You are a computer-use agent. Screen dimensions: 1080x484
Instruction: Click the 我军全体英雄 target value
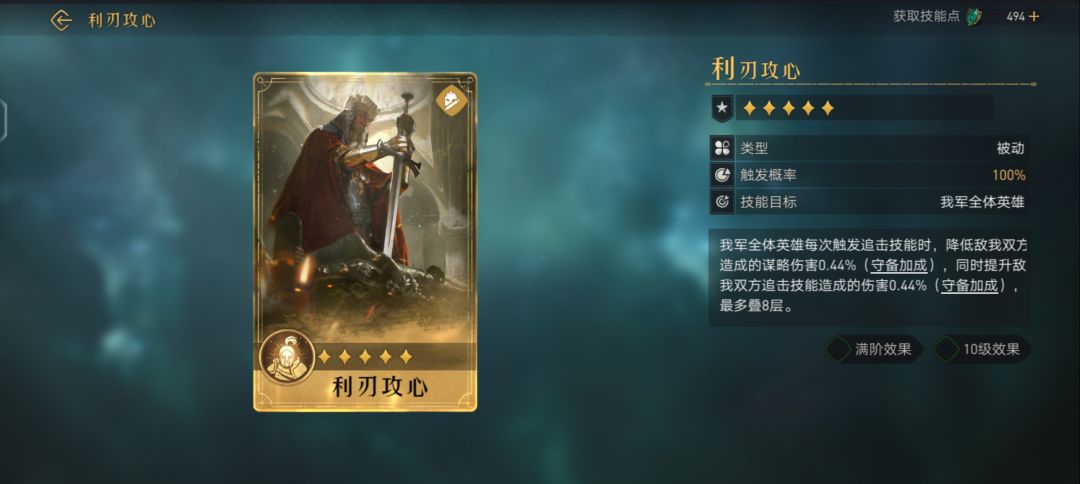[983, 202]
